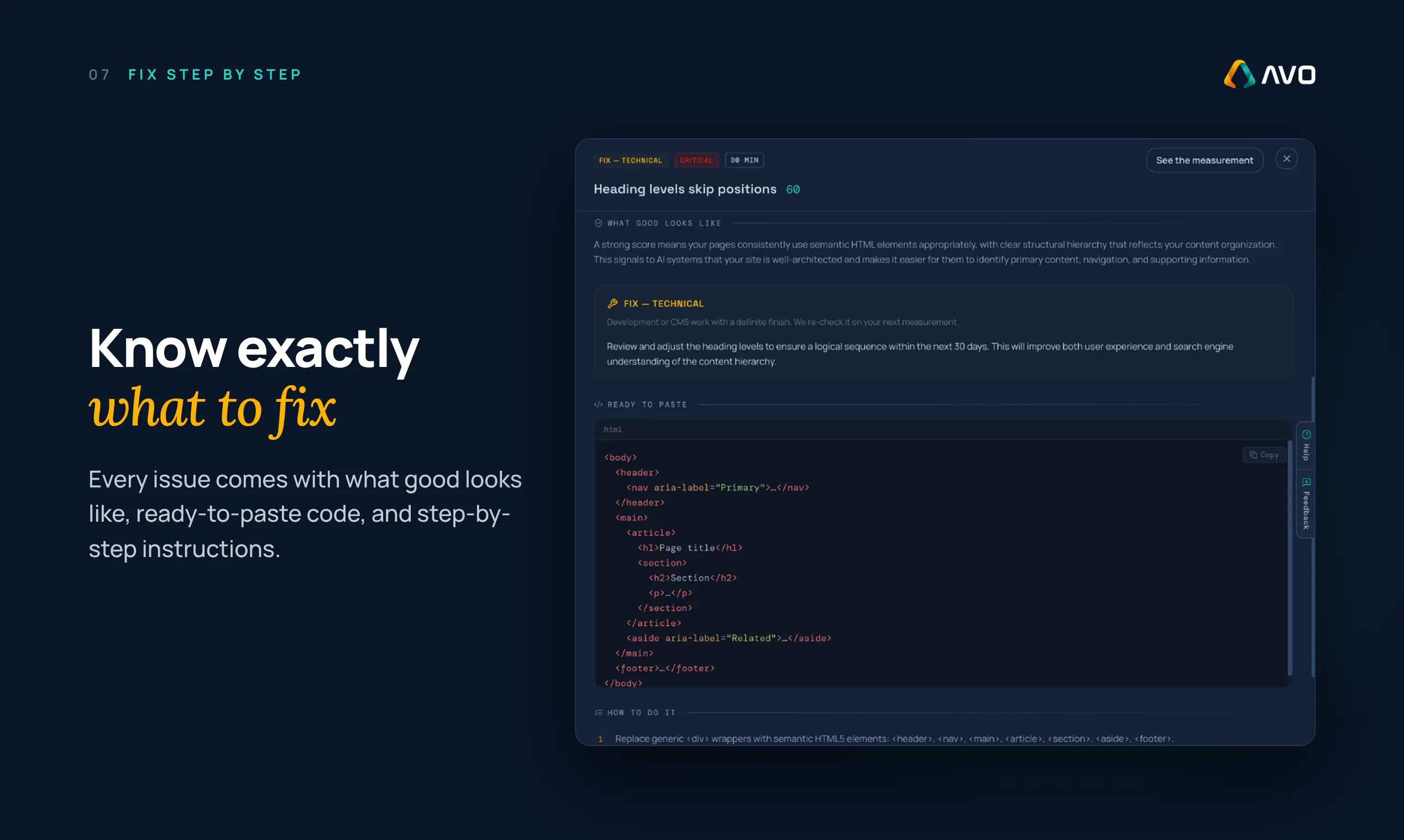Click the nav aria-label="Primary" code line
The height and width of the screenshot is (840, 1404).
point(717,487)
